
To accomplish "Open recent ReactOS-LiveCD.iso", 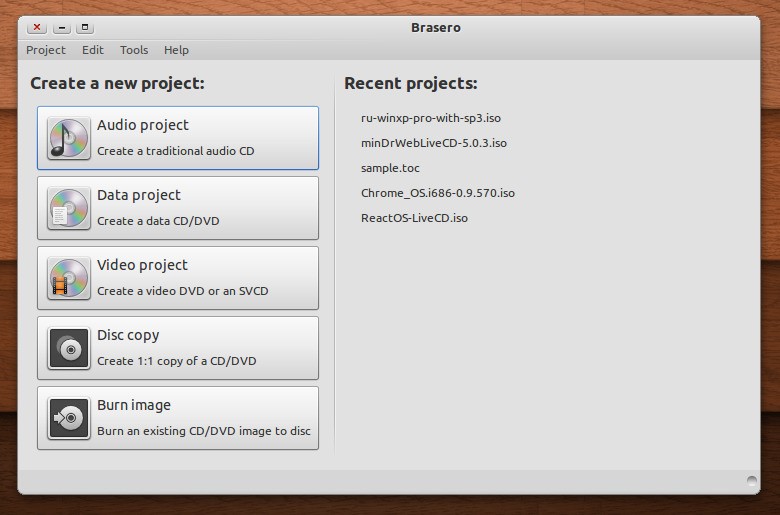I will [414, 218].
